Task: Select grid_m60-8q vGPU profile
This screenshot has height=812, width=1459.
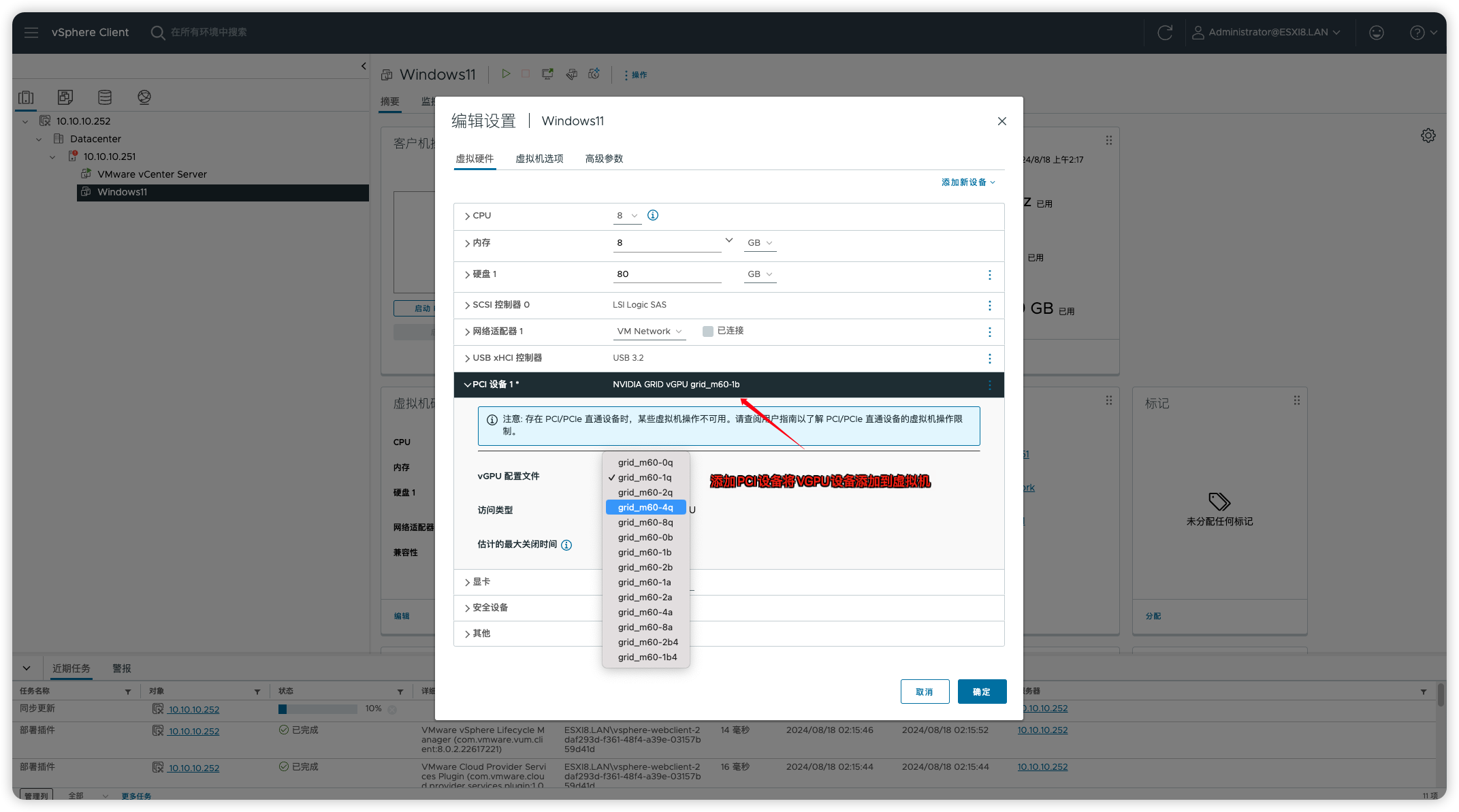Action: tap(645, 523)
